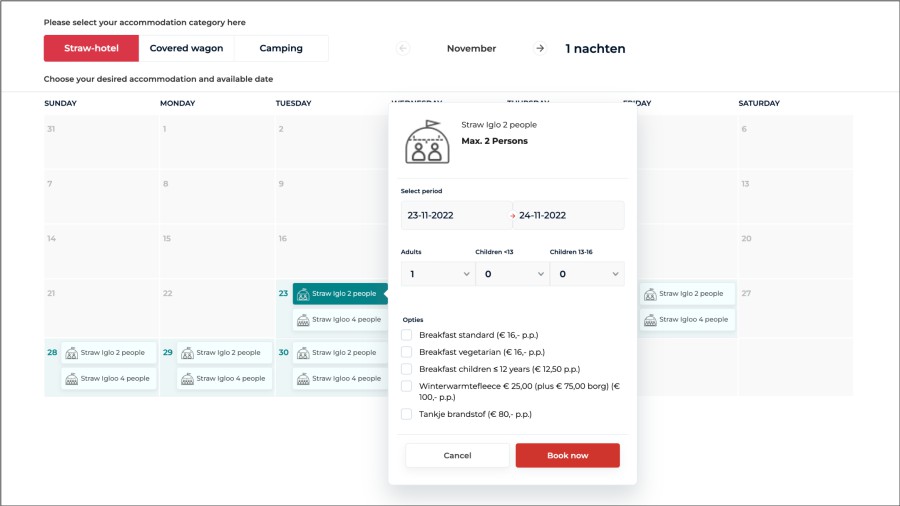Cancel the booking dialog
The width and height of the screenshot is (900, 506).
click(457, 456)
